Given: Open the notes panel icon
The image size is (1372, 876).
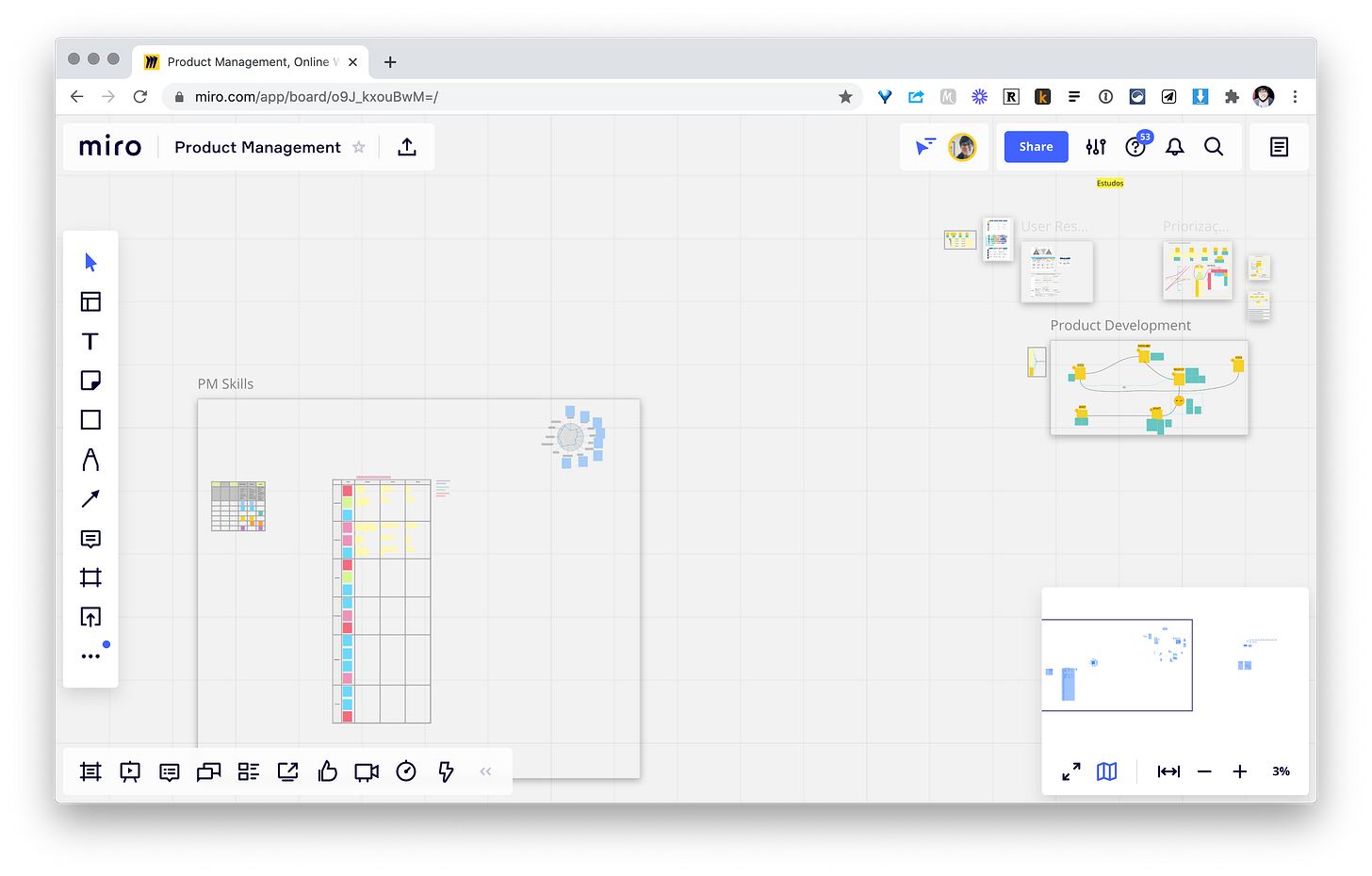Looking at the screenshot, I should (x=1279, y=147).
